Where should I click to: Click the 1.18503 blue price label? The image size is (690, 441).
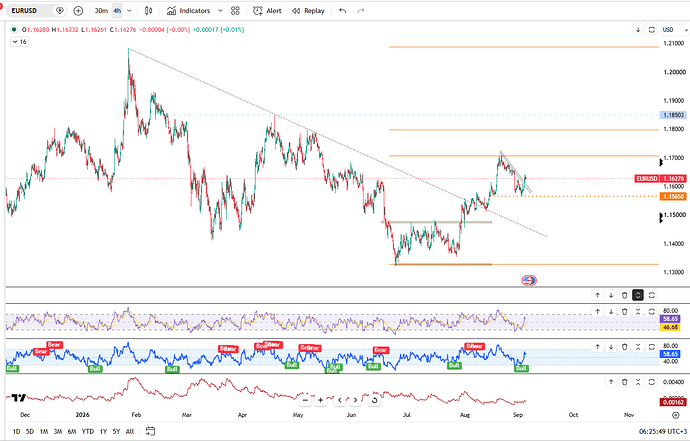[673, 115]
